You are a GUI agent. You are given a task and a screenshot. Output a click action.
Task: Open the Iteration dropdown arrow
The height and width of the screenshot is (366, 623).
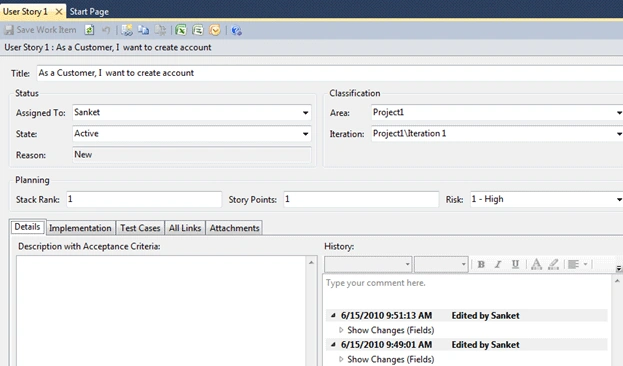point(619,134)
